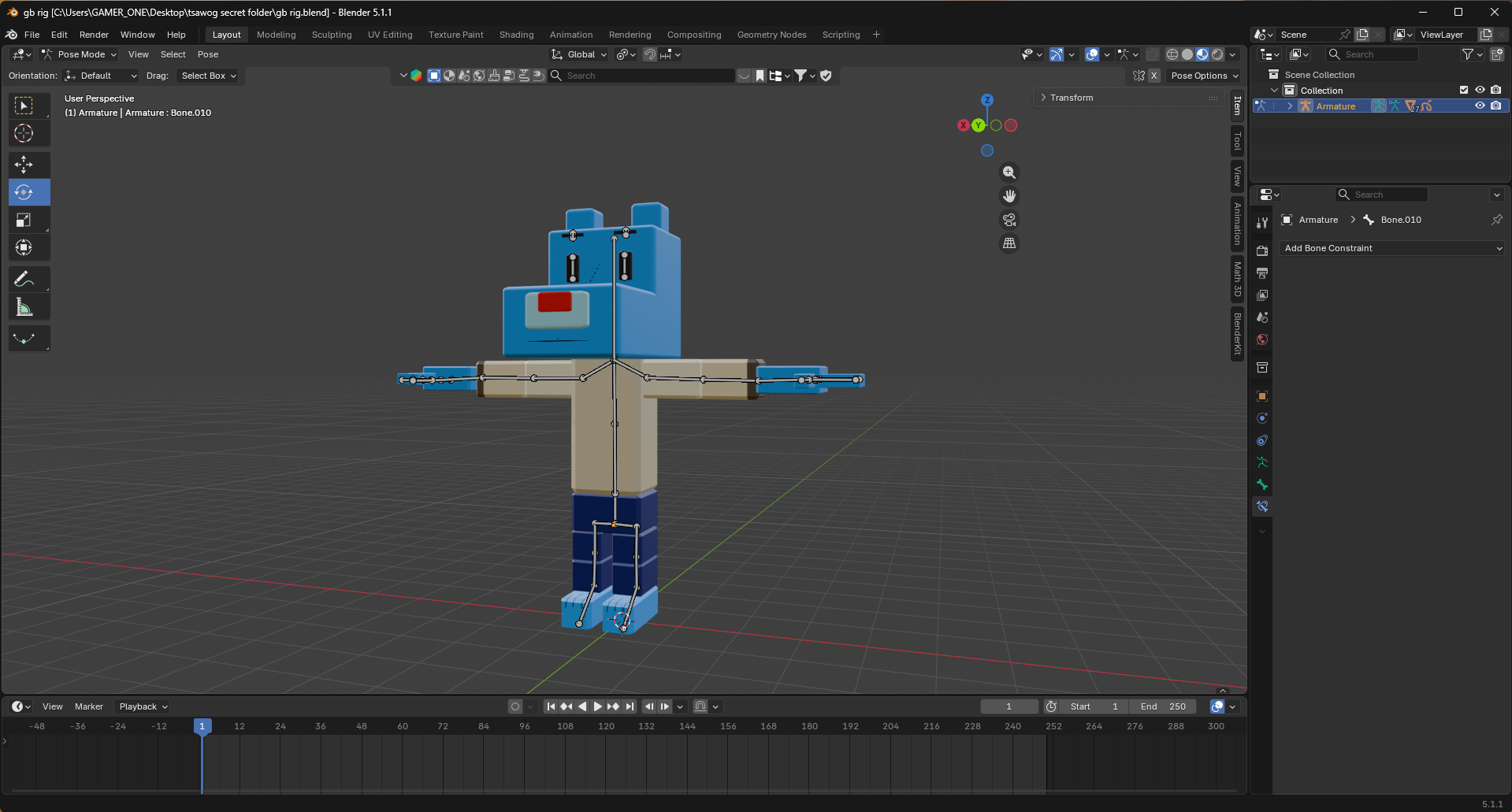The image size is (1512, 812).
Task: Open the Bone Constraints properties tab
Action: pyautogui.click(x=1262, y=506)
